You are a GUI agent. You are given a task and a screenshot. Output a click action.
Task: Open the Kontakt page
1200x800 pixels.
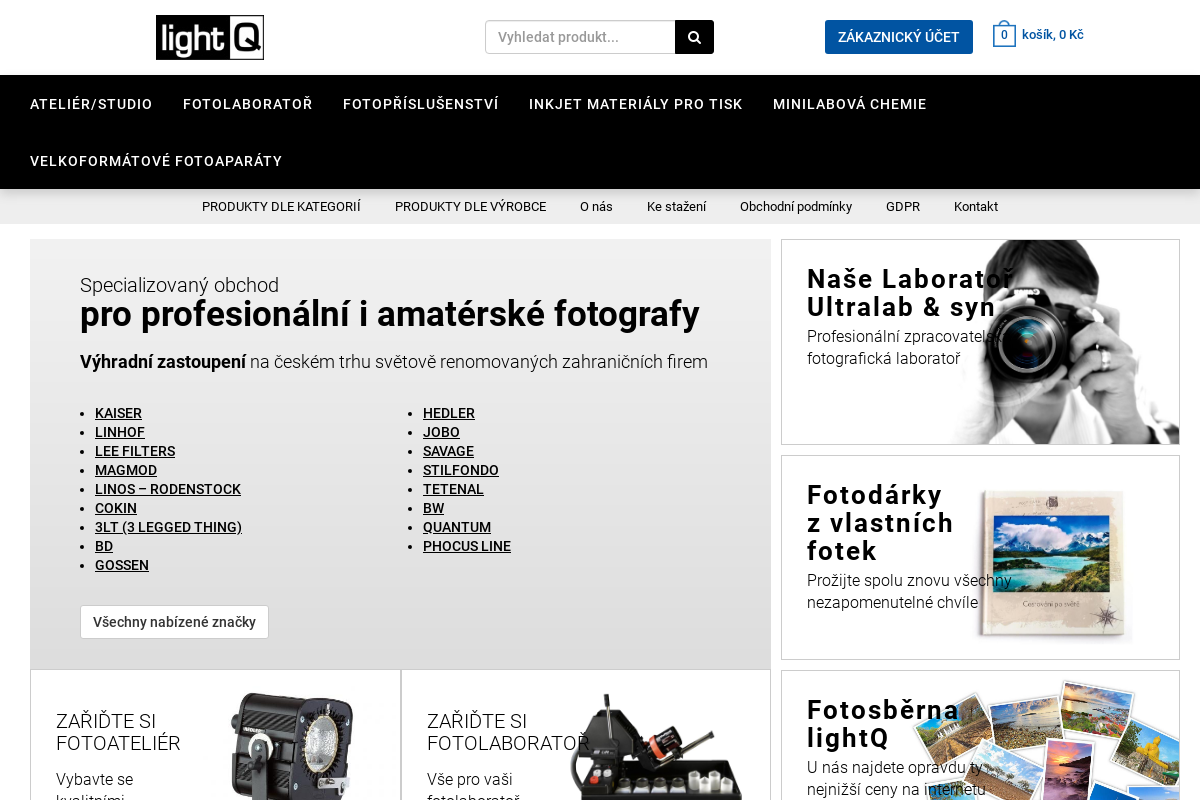(x=975, y=206)
